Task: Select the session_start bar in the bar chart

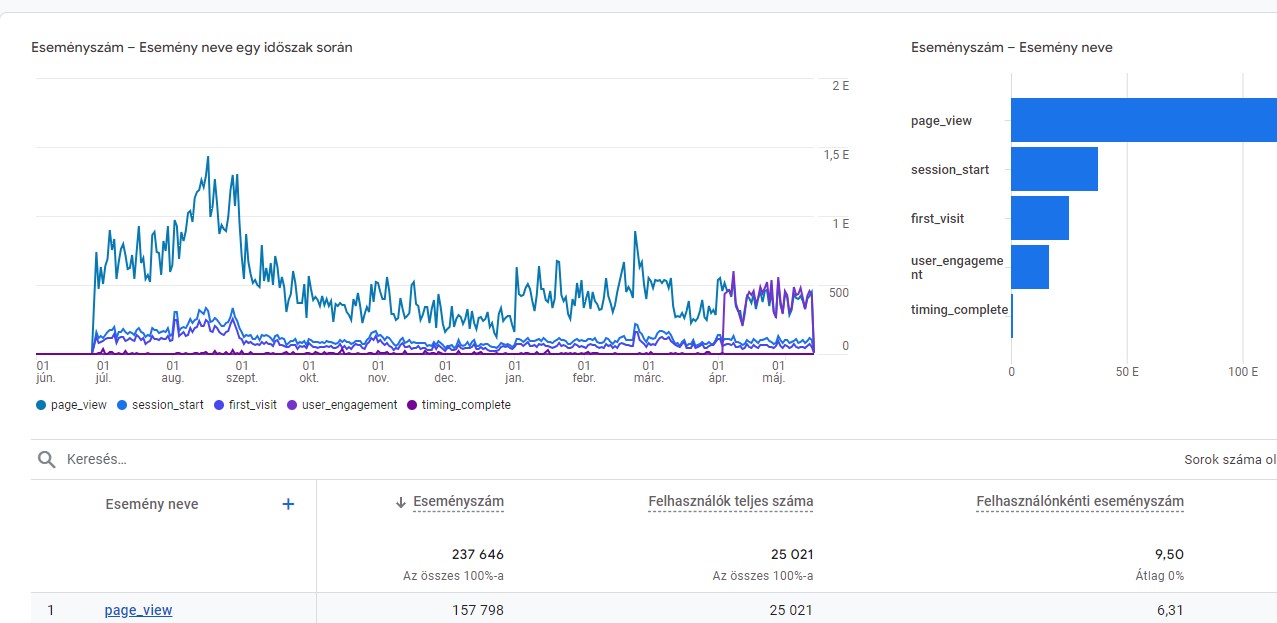Action: click(x=1053, y=168)
